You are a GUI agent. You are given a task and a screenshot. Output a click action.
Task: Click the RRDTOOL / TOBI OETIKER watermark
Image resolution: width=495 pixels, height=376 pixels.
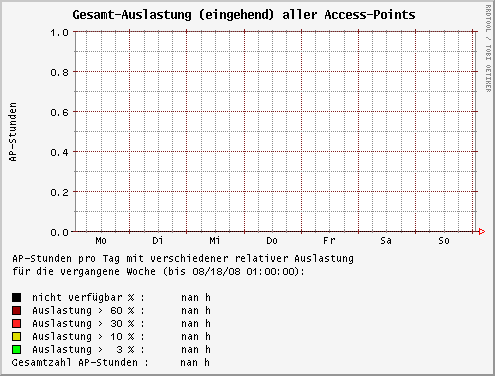(x=488, y=48)
